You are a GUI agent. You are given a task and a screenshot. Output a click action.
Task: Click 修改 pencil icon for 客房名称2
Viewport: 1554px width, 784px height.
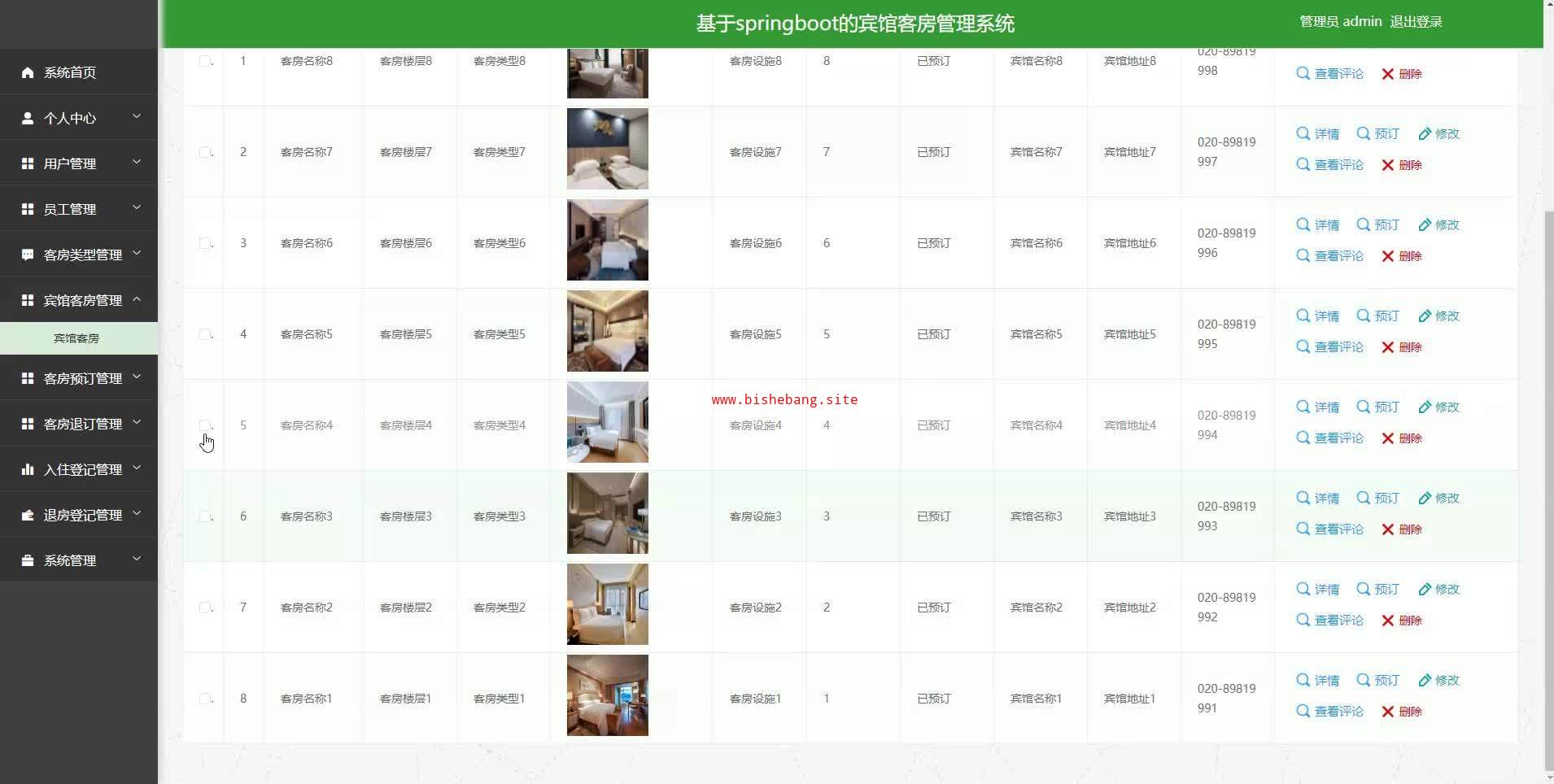(x=1425, y=589)
